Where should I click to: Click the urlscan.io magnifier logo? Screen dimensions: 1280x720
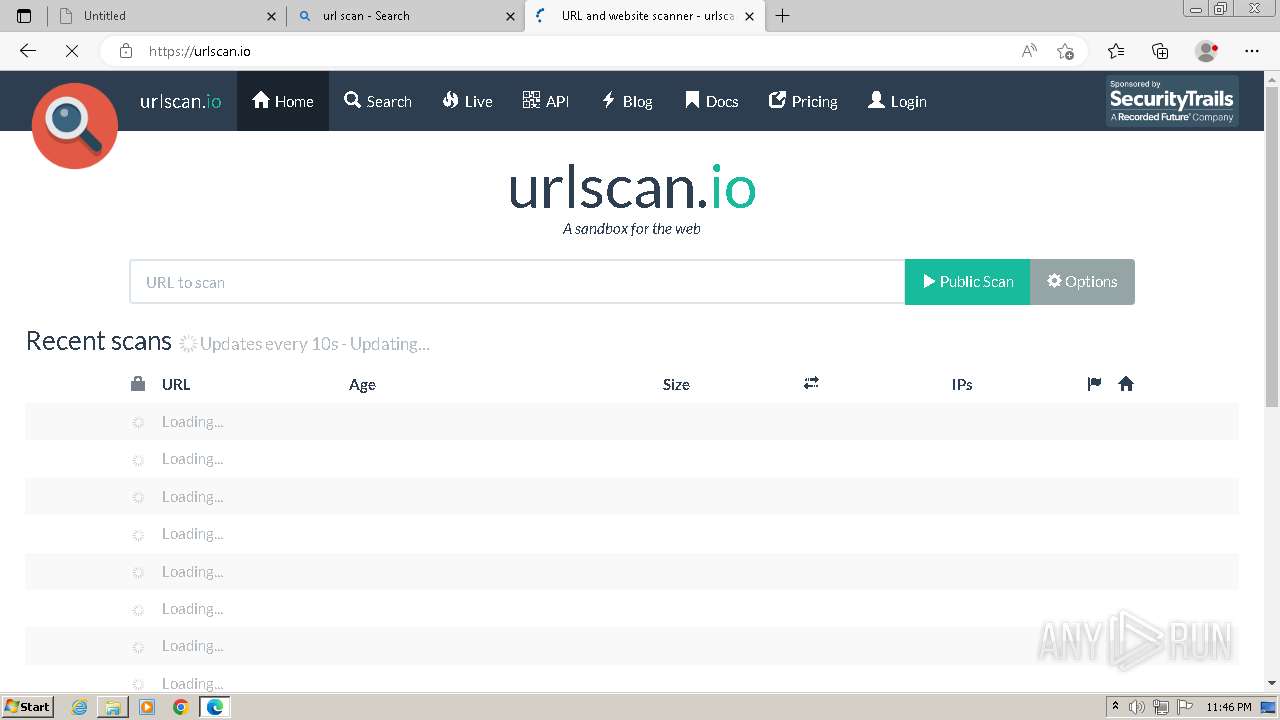75,126
